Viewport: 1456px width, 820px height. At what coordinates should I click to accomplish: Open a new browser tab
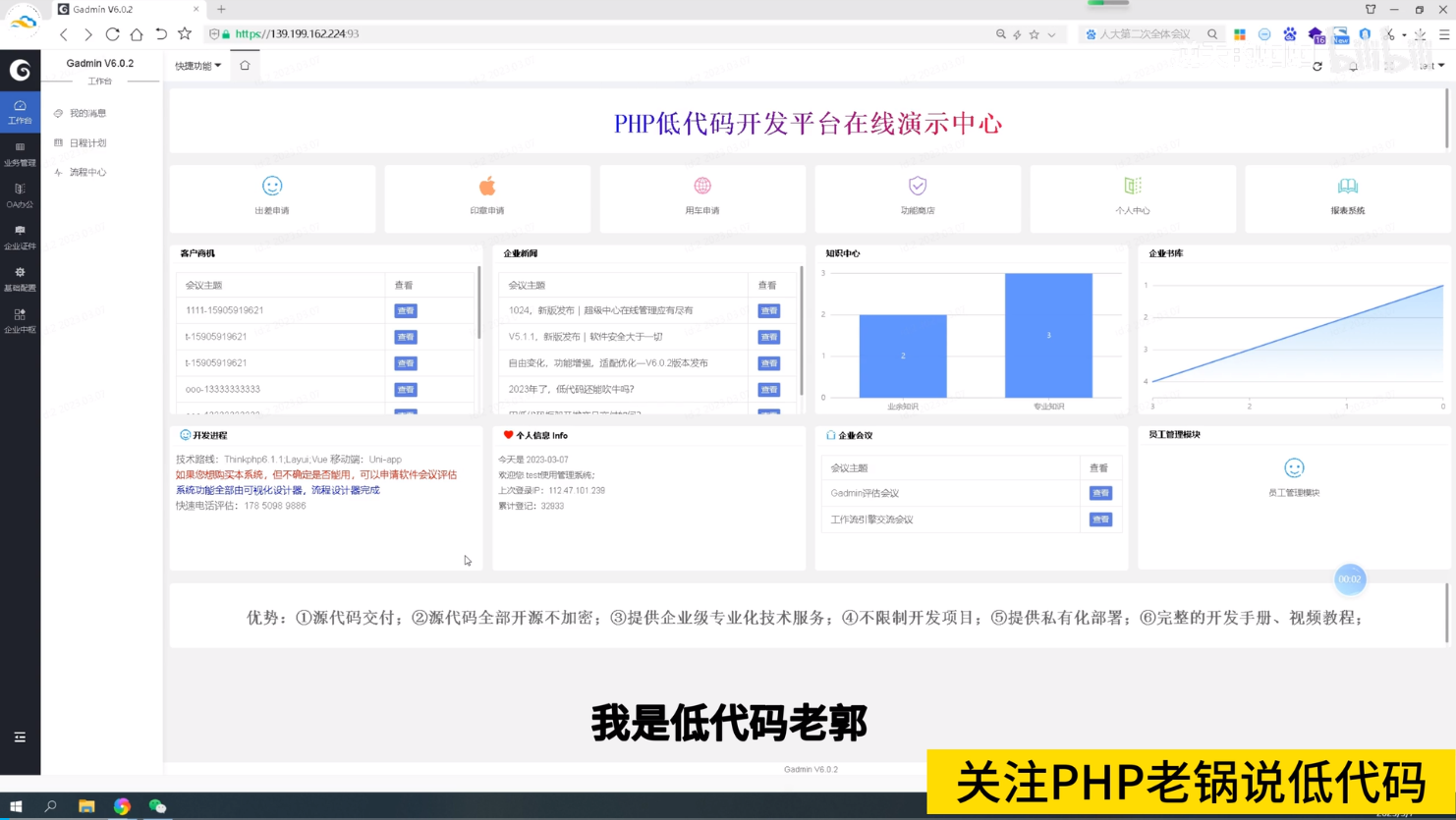pyautogui.click(x=221, y=9)
